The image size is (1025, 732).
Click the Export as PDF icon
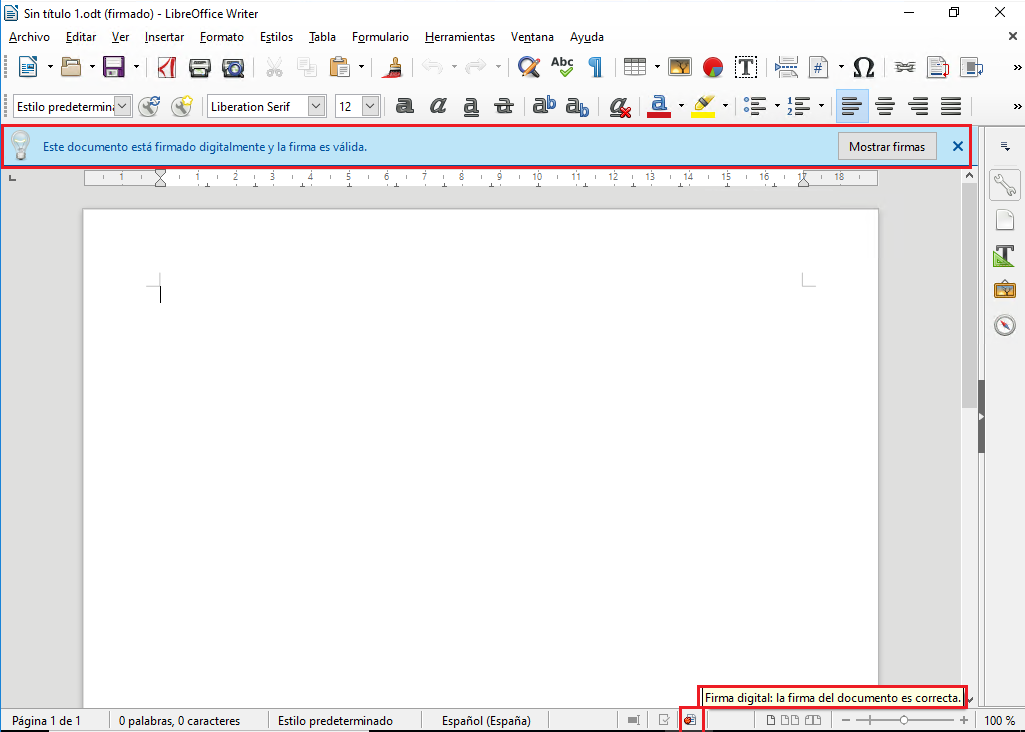(x=167, y=67)
